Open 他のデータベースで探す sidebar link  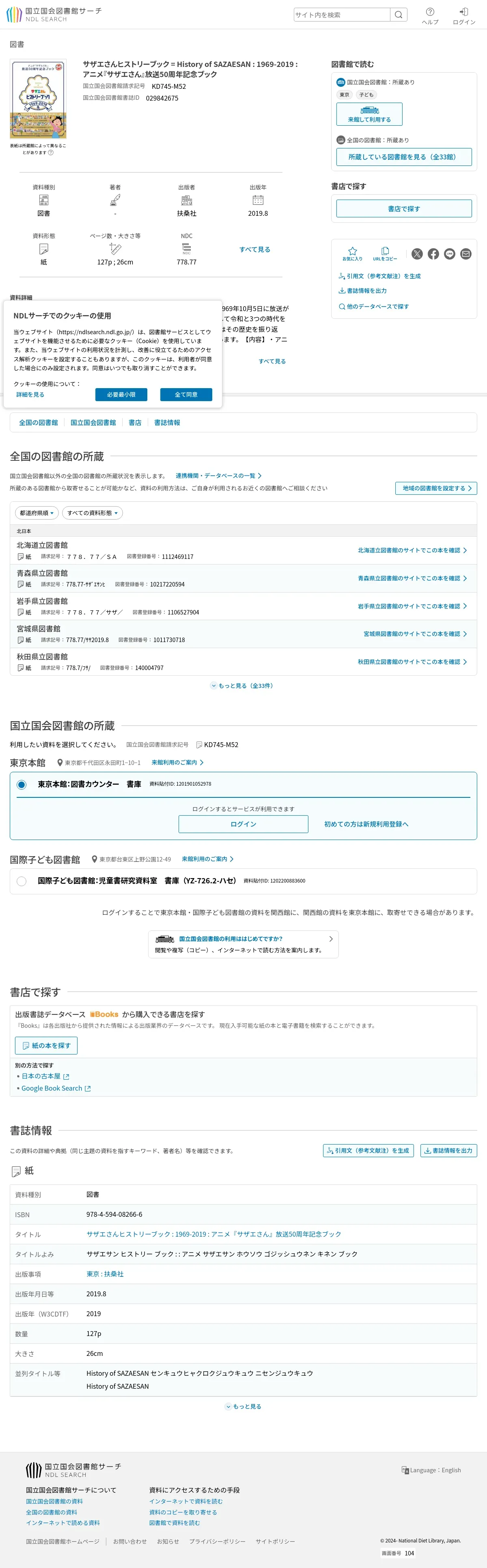[374, 307]
